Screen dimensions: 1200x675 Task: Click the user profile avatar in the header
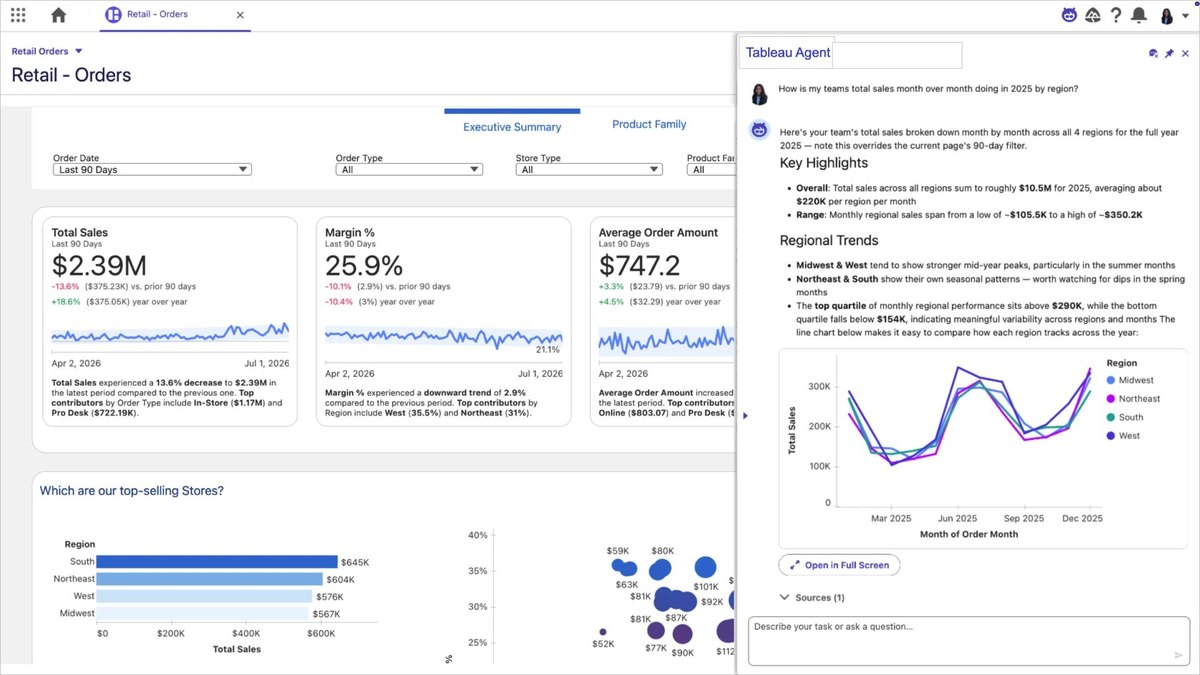click(1166, 15)
